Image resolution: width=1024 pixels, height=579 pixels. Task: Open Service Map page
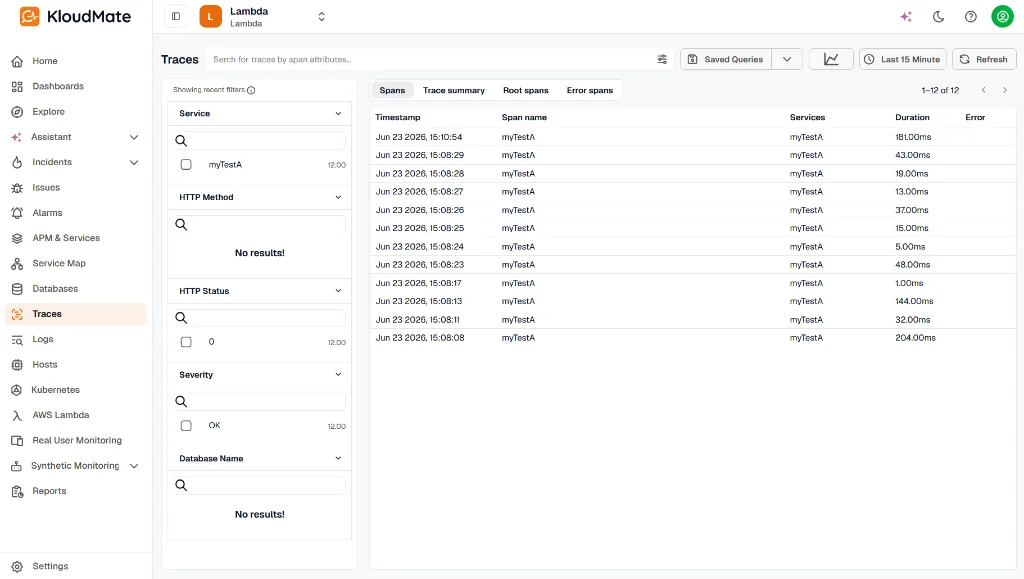pyautogui.click(x=76, y=263)
